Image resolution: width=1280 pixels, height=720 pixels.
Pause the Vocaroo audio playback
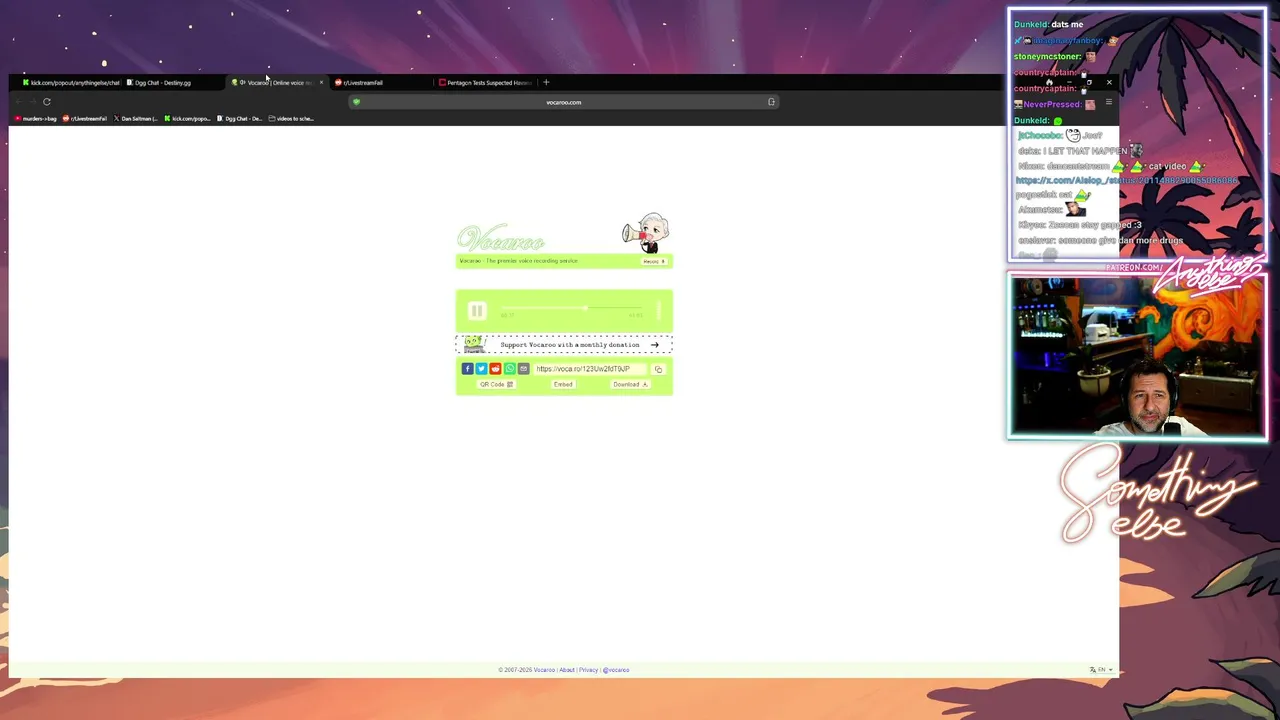coord(477,311)
